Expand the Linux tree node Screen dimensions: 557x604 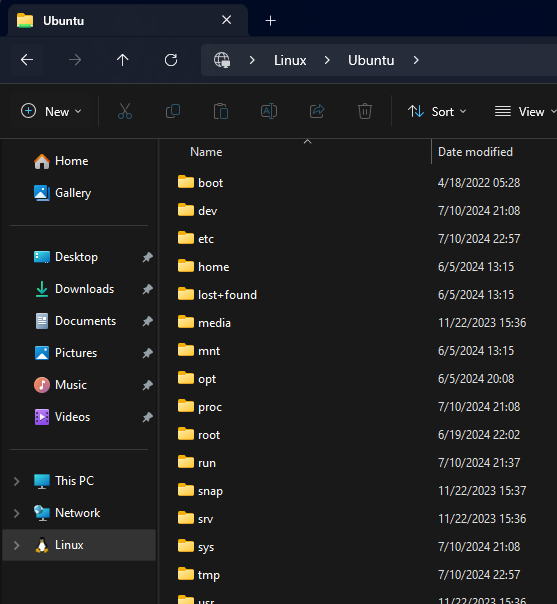pos(17,545)
